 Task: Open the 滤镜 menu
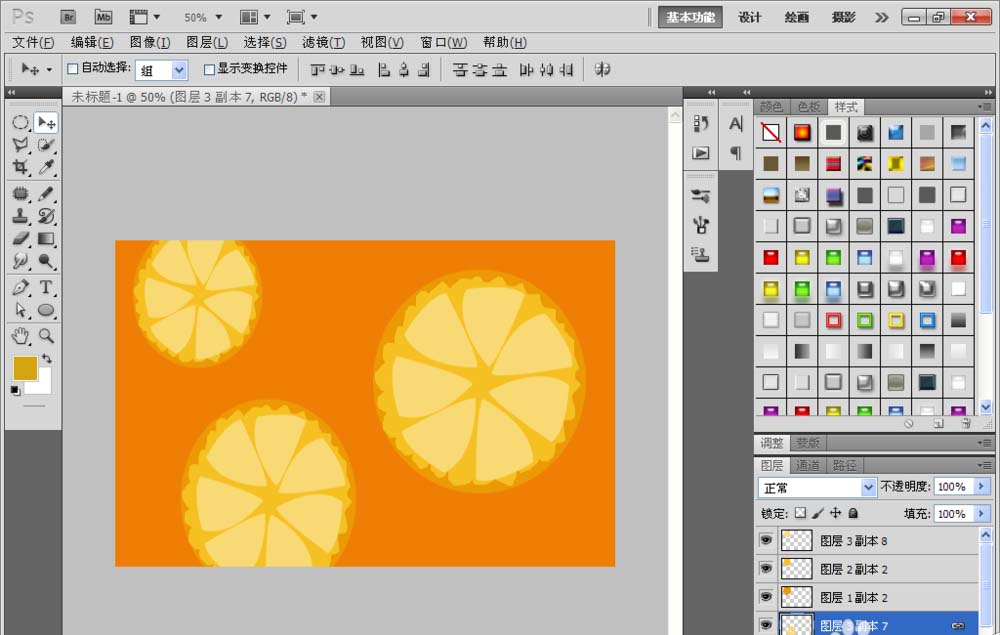coord(323,42)
